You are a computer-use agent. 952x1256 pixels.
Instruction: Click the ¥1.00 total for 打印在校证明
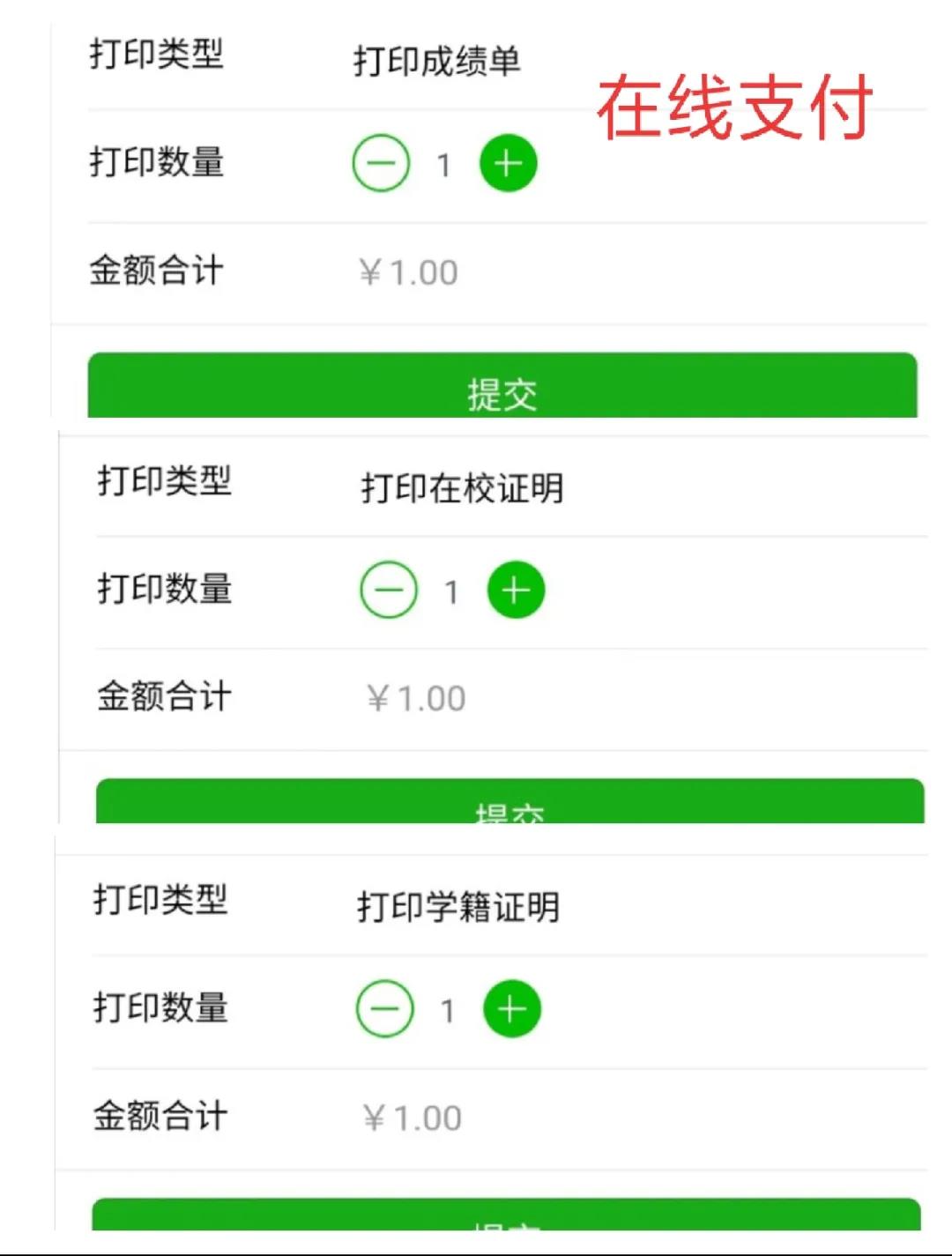coord(416,698)
